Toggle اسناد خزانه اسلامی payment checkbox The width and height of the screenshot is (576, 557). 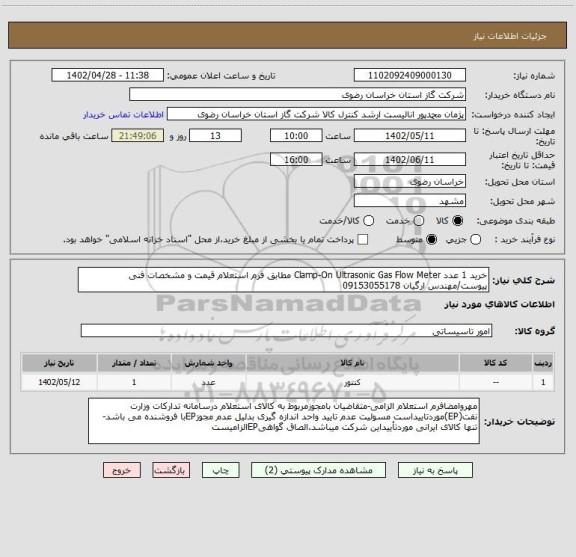(363, 240)
